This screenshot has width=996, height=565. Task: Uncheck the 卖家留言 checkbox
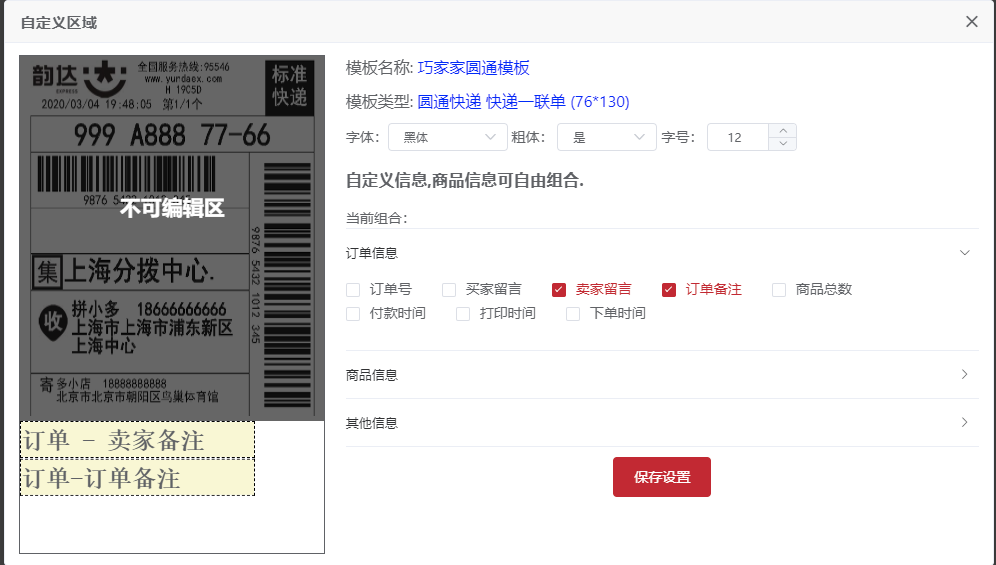[559, 290]
